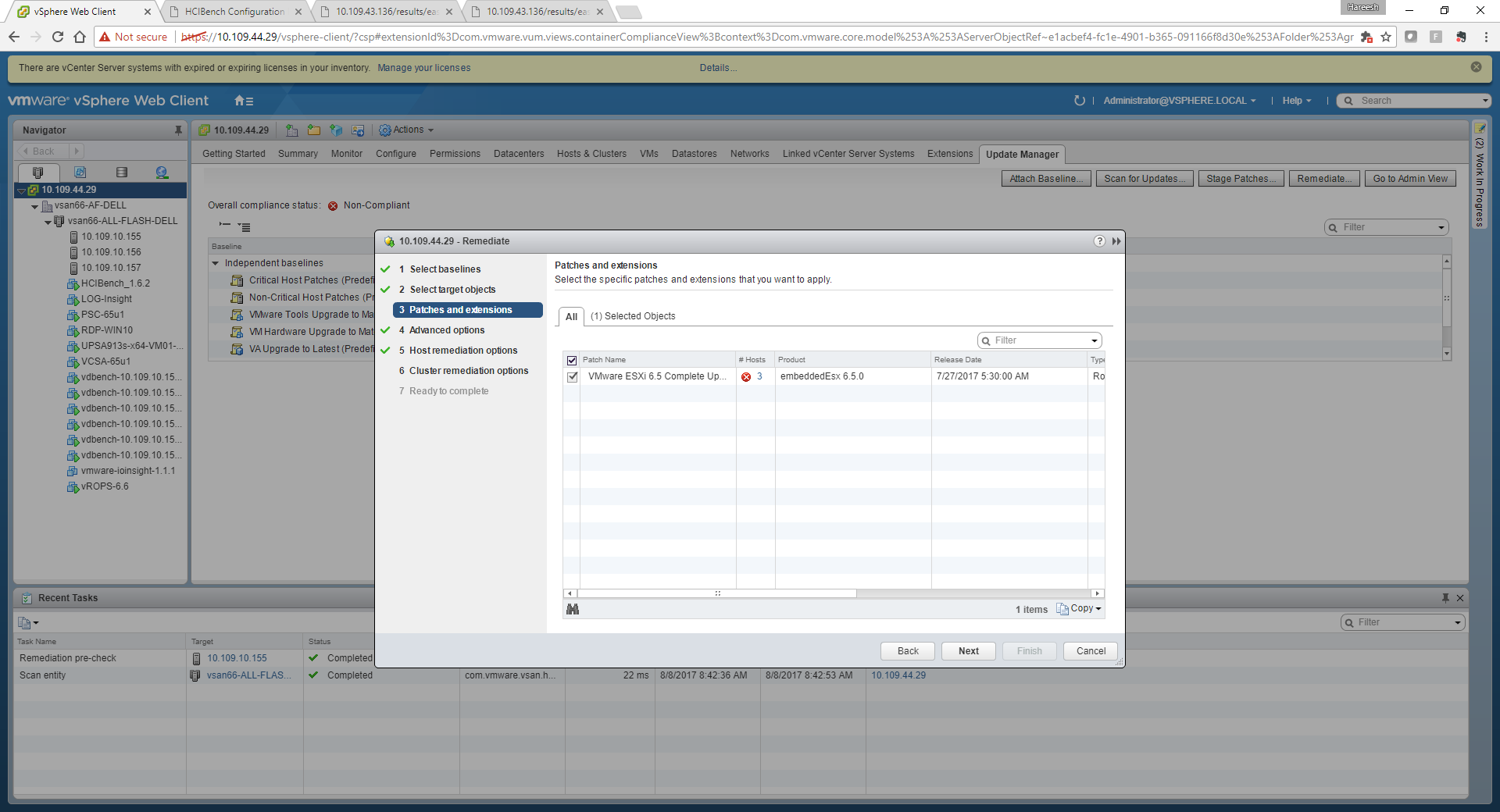Viewport: 1500px width, 812px height.
Task: Open the Actions dropdown menu
Action: pyautogui.click(x=406, y=130)
